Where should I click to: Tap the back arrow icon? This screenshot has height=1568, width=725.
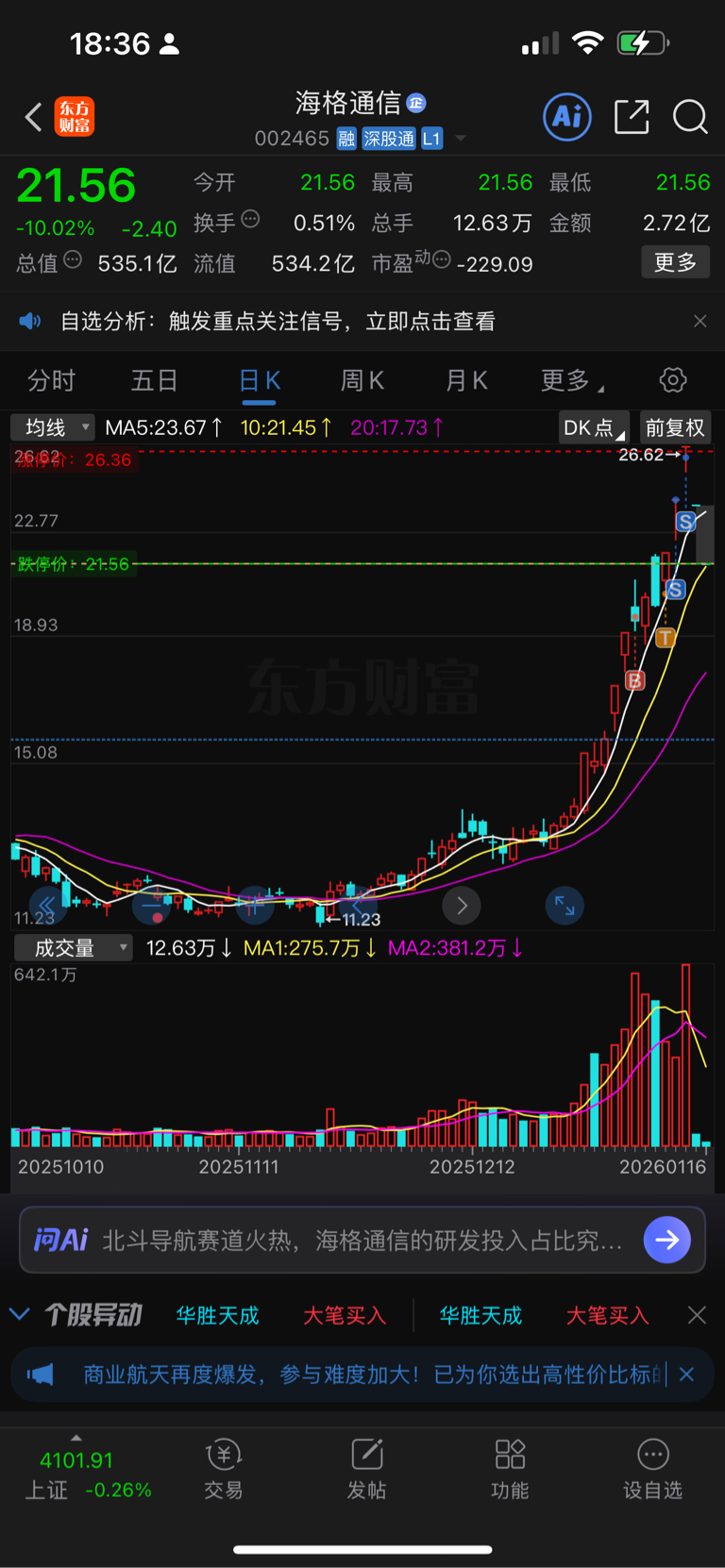(x=34, y=117)
